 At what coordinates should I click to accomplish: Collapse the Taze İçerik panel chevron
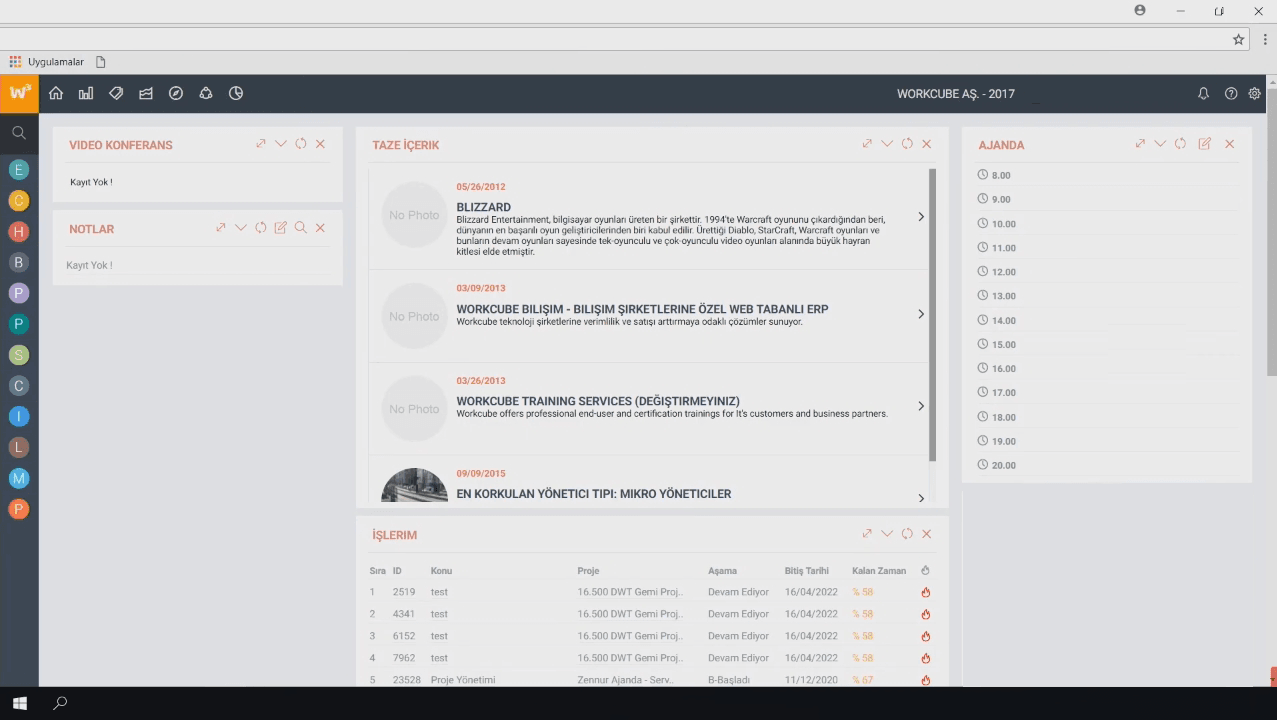tap(887, 144)
